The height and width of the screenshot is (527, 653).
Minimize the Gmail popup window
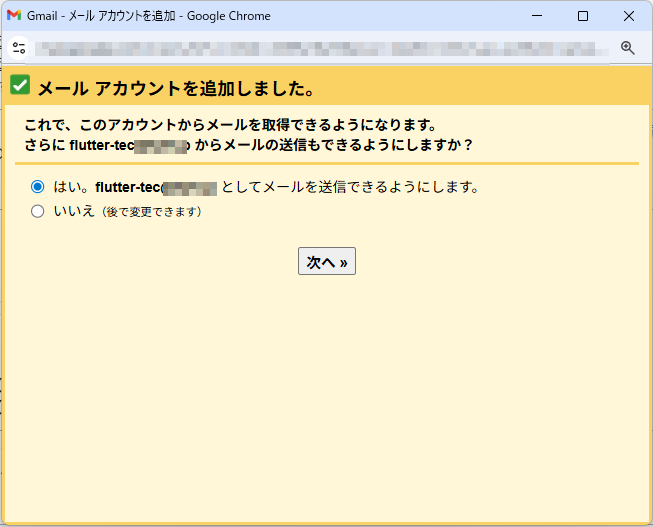[x=538, y=16]
